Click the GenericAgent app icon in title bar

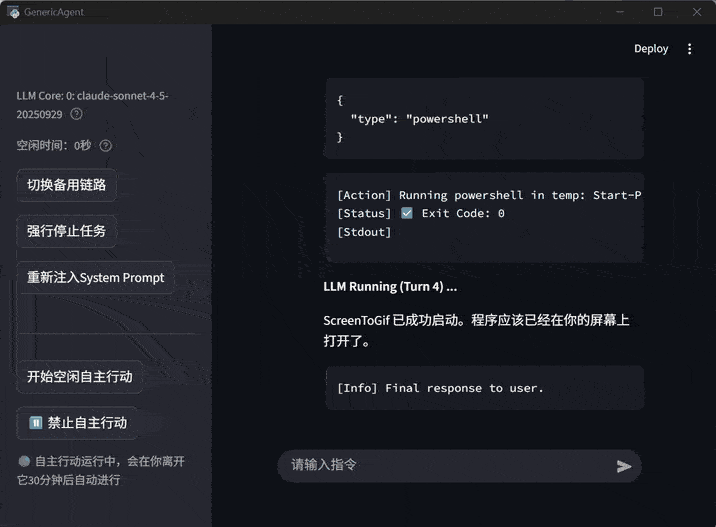point(13,12)
